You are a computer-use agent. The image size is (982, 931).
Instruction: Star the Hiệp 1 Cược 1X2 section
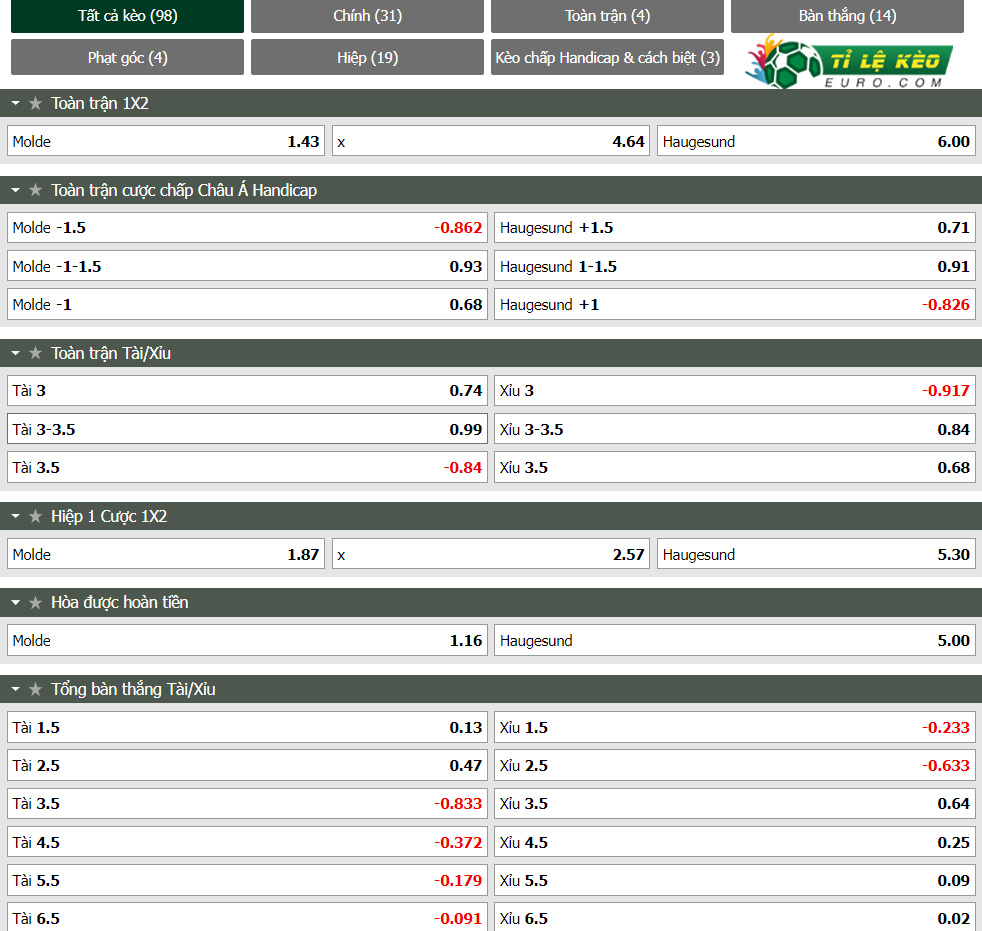point(36,516)
